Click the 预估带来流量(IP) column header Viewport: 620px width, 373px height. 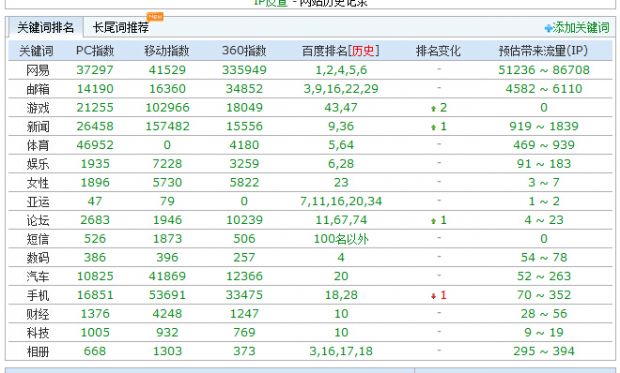click(x=543, y=51)
